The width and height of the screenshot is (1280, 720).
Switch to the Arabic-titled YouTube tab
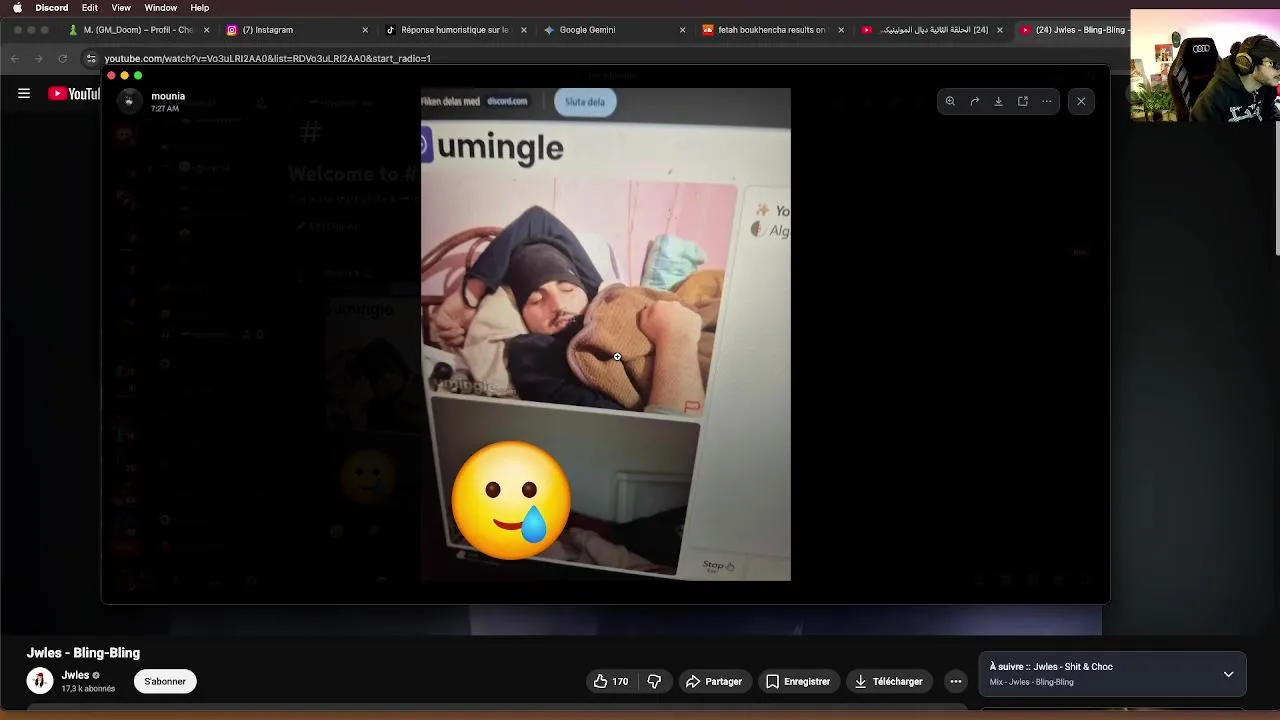[x=930, y=30]
